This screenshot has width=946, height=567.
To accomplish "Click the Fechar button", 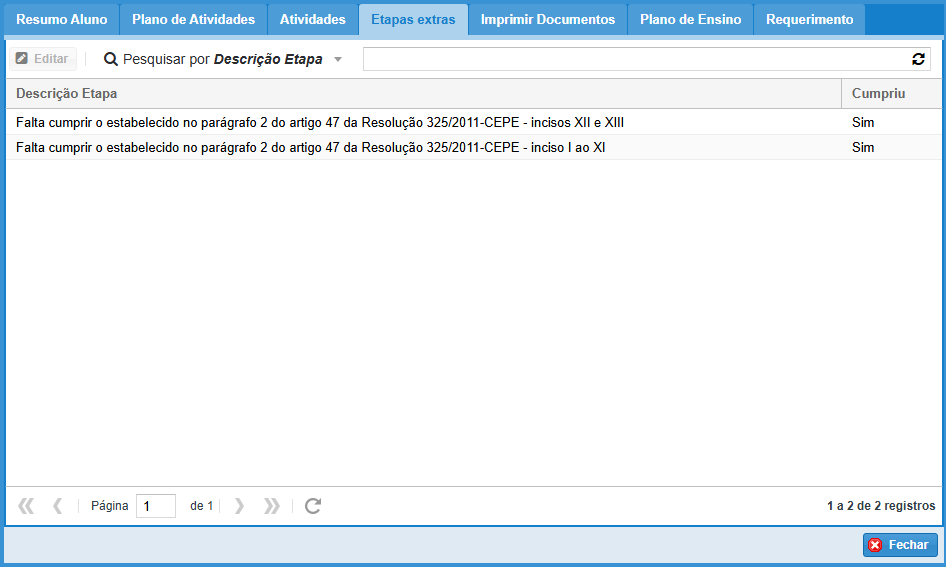I will (x=900, y=545).
